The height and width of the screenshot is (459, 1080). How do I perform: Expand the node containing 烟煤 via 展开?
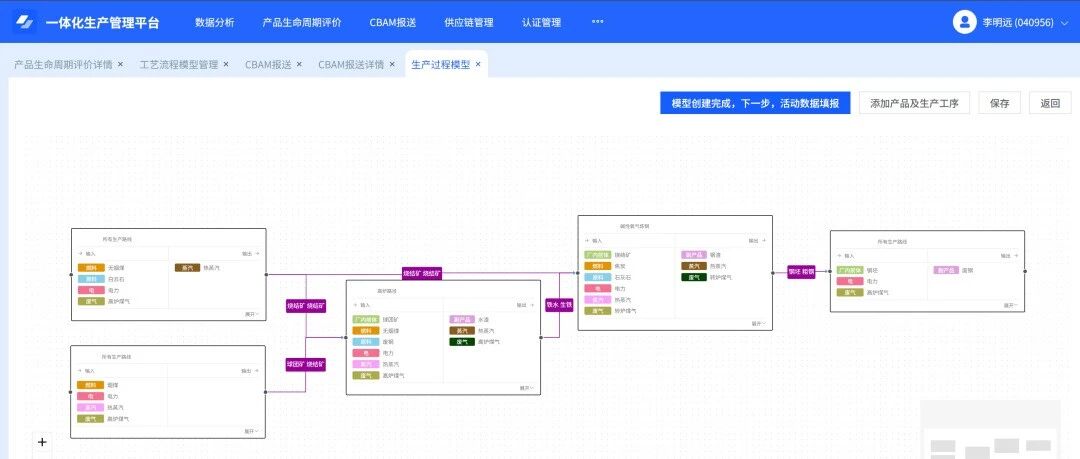click(252, 431)
